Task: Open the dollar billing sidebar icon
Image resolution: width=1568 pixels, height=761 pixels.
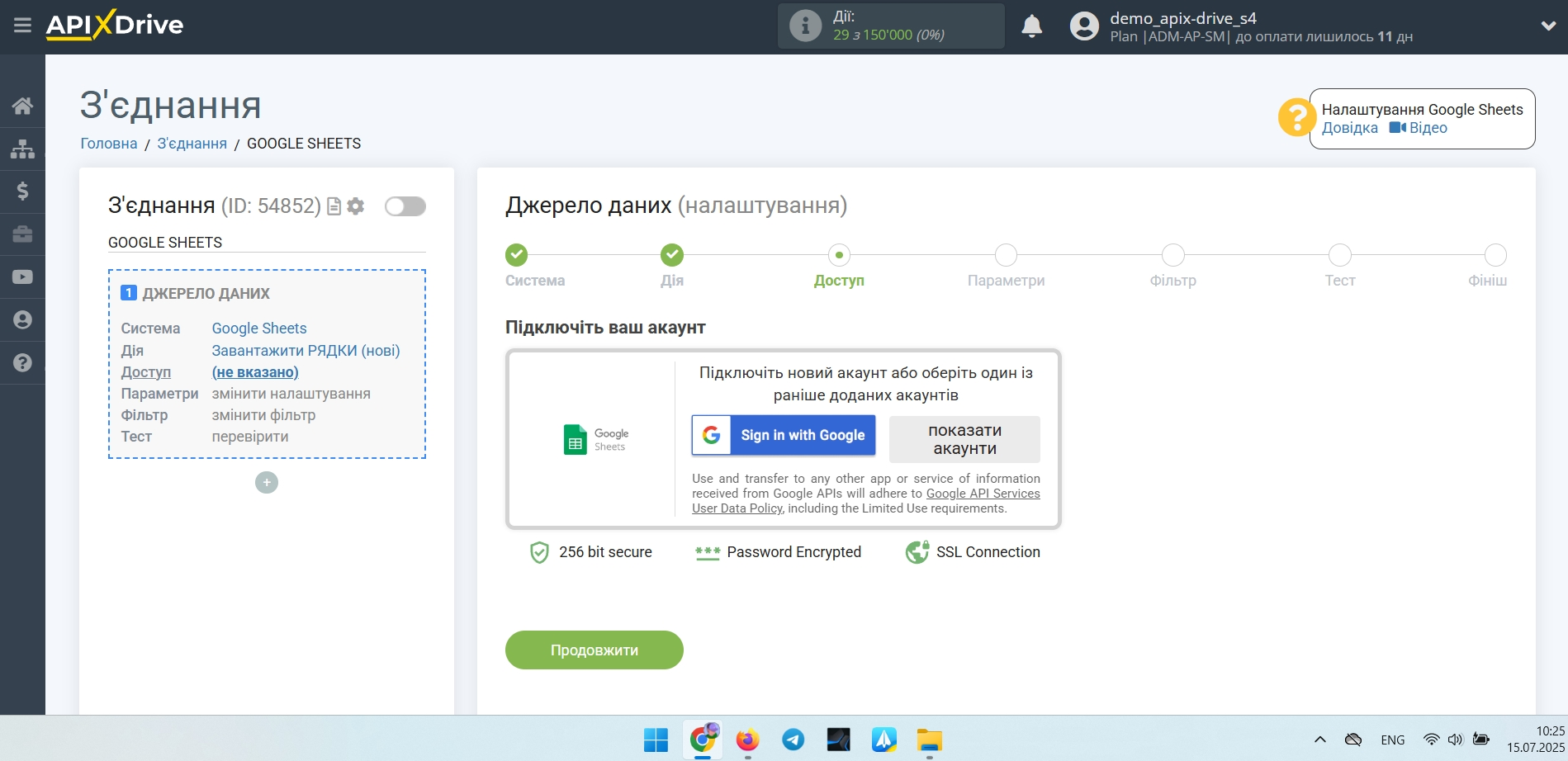Action: pyautogui.click(x=22, y=191)
